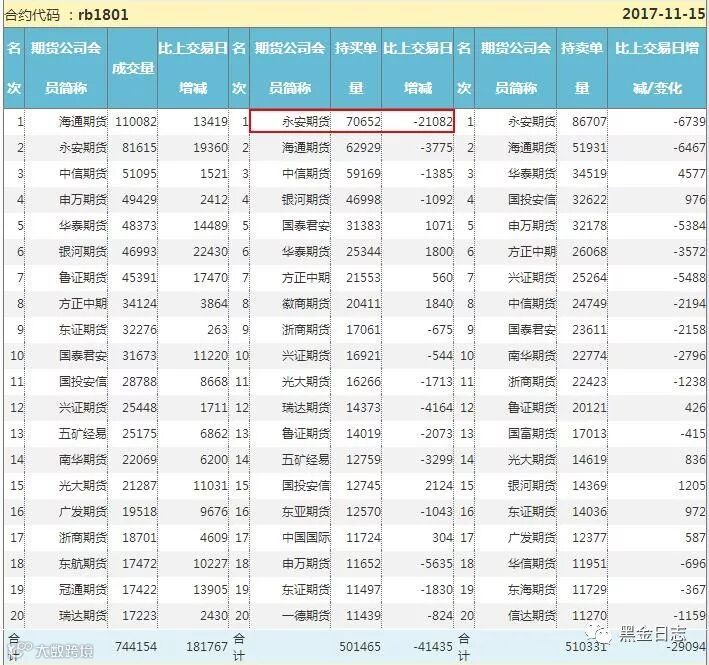This screenshot has height=665, width=709.
Task: Click short position value 20121
Action: [x=589, y=408]
